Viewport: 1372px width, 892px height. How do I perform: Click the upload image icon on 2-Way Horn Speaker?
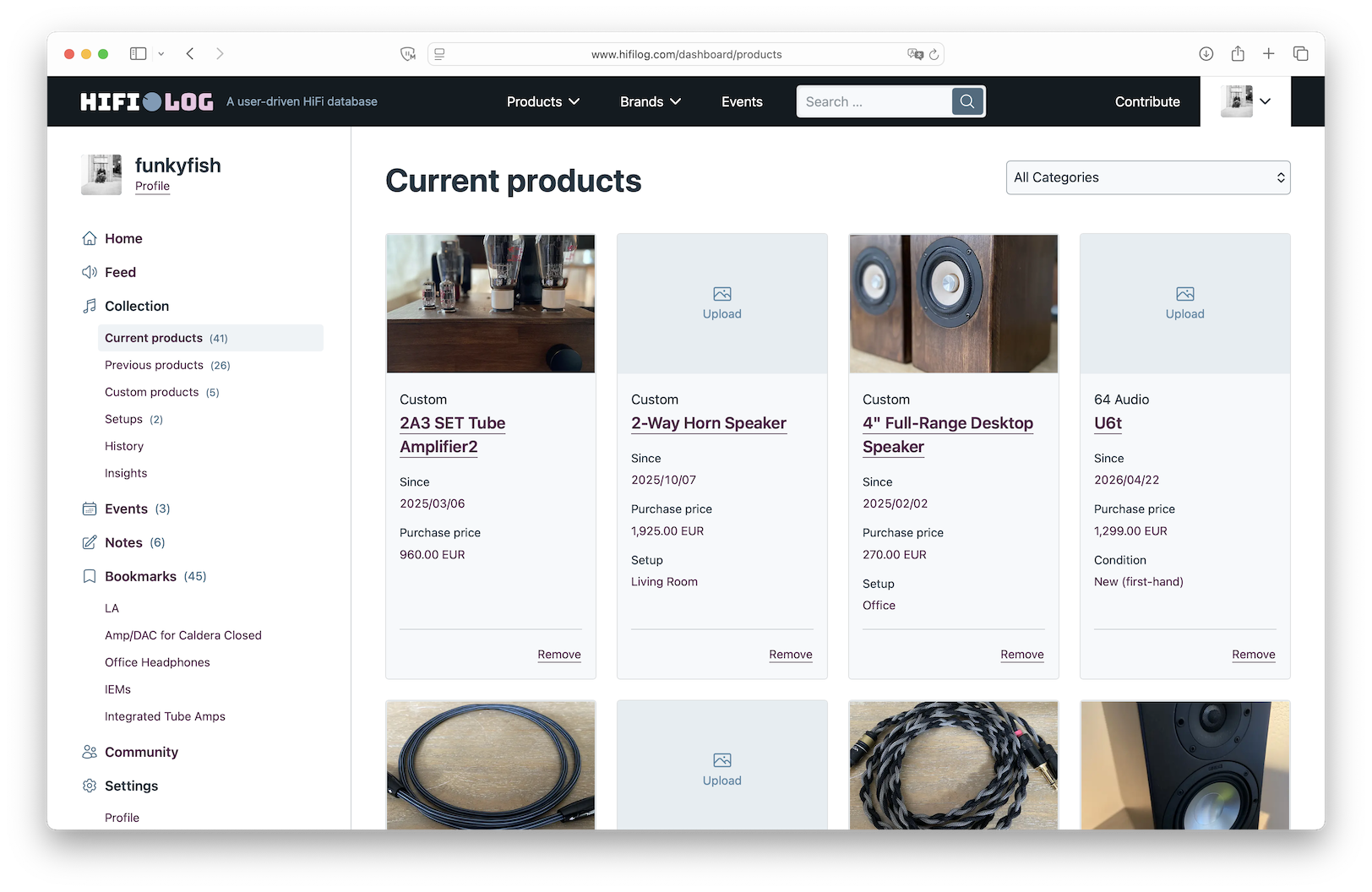(x=722, y=294)
